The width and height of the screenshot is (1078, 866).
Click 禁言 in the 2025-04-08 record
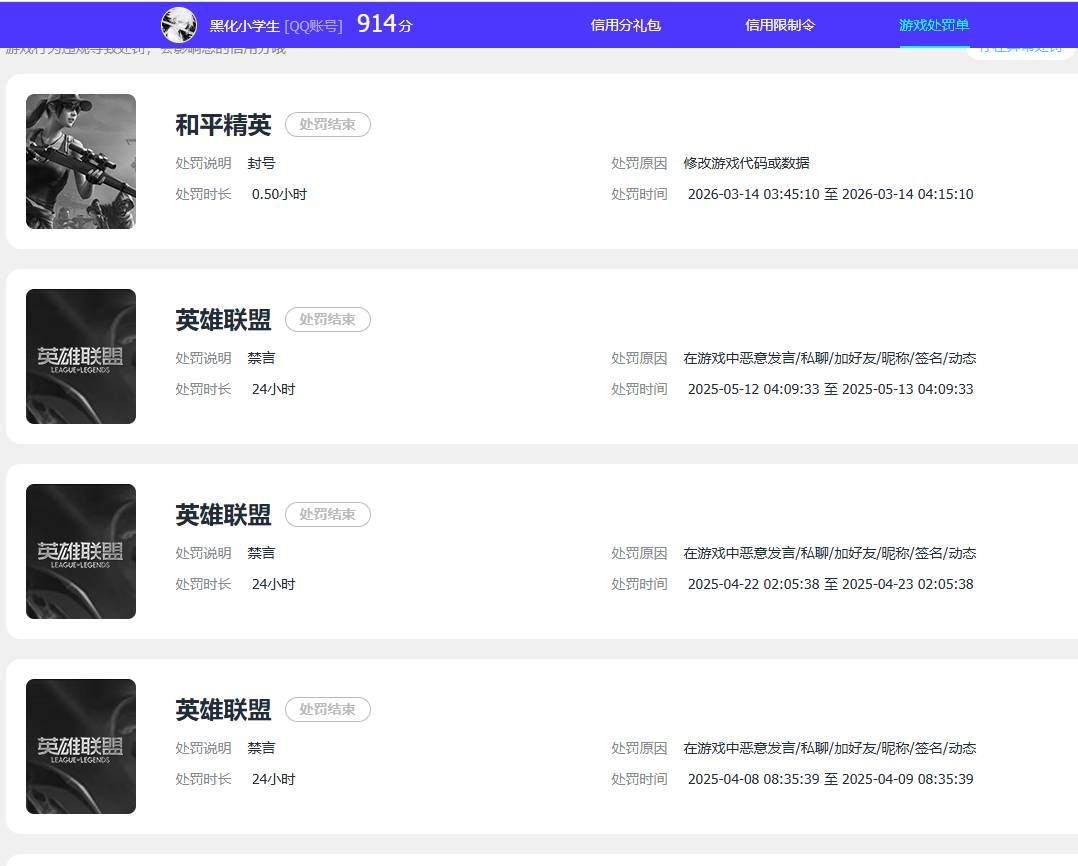click(261, 748)
